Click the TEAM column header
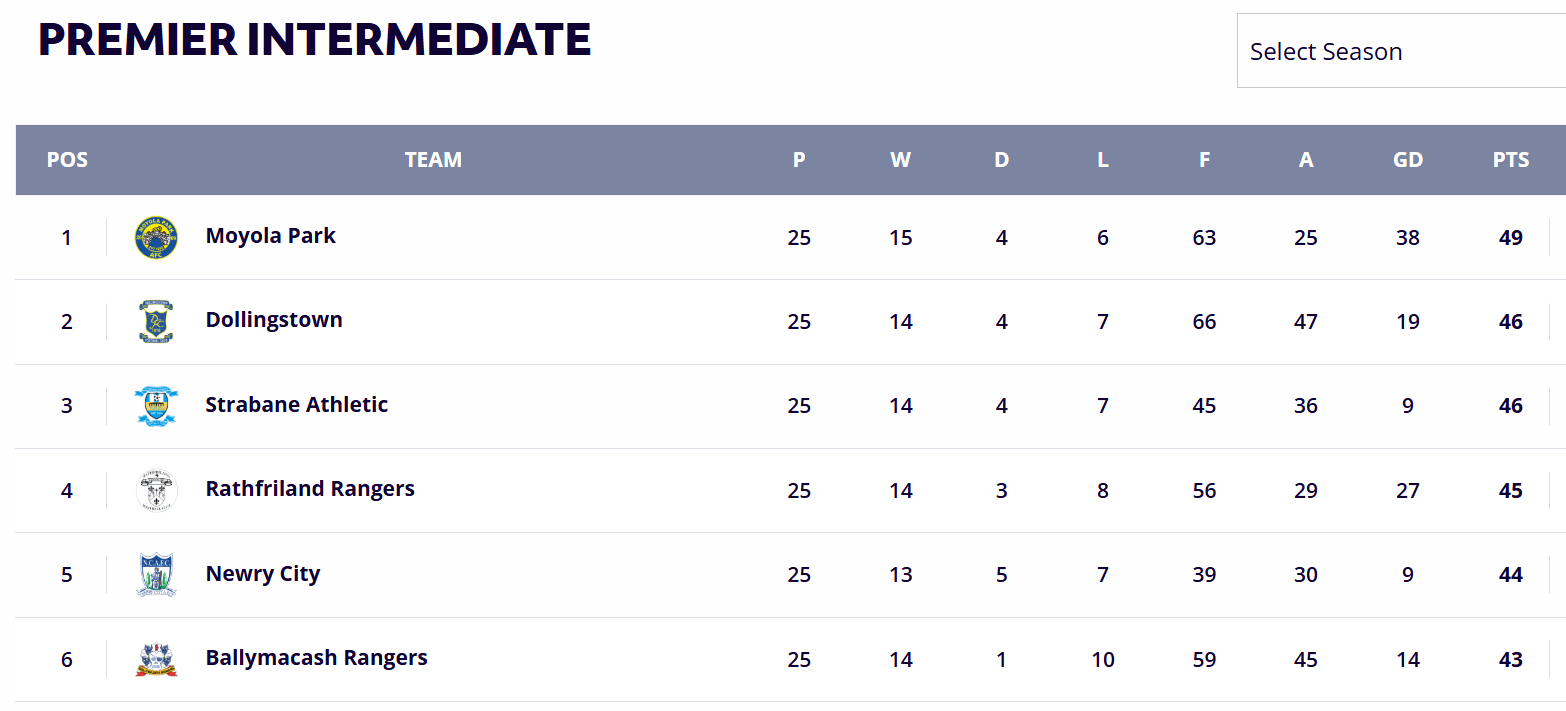1566x711 pixels. point(433,160)
